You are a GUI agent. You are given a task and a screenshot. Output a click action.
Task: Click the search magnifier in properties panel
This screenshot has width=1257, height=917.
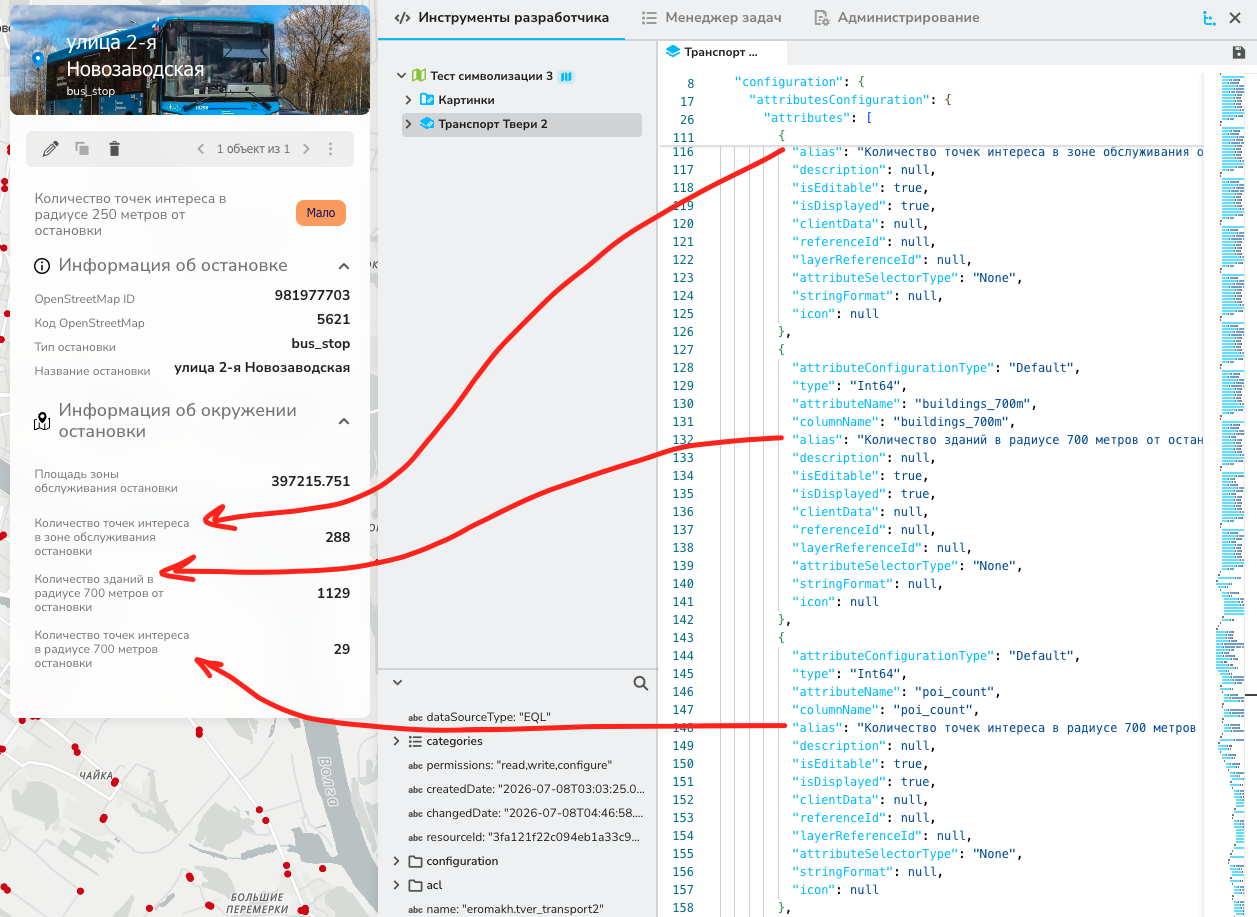pyautogui.click(x=640, y=684)
